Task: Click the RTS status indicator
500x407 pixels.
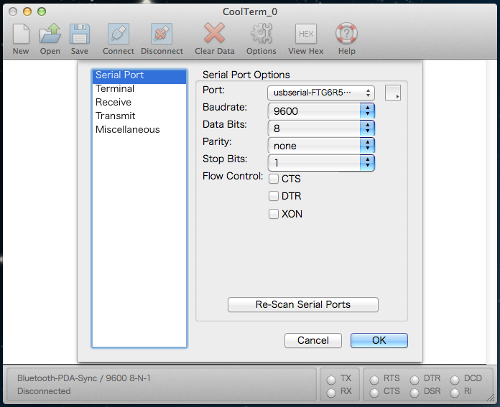Action: [x=374, y=380]
